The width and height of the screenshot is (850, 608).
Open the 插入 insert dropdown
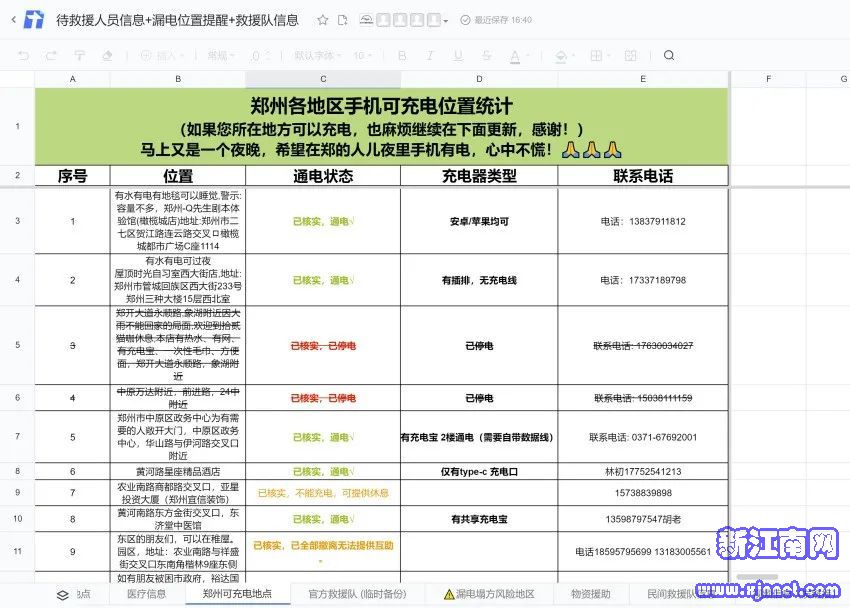[x=162, y=55]
